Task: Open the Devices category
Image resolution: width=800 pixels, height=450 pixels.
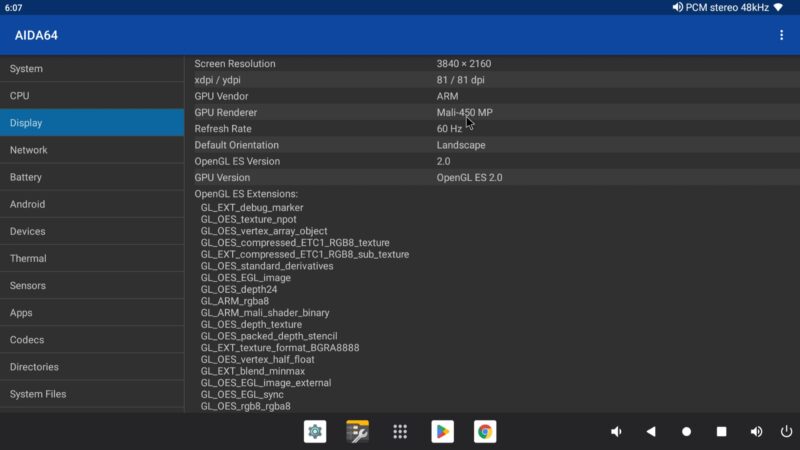Action: (x=92, y=231)
